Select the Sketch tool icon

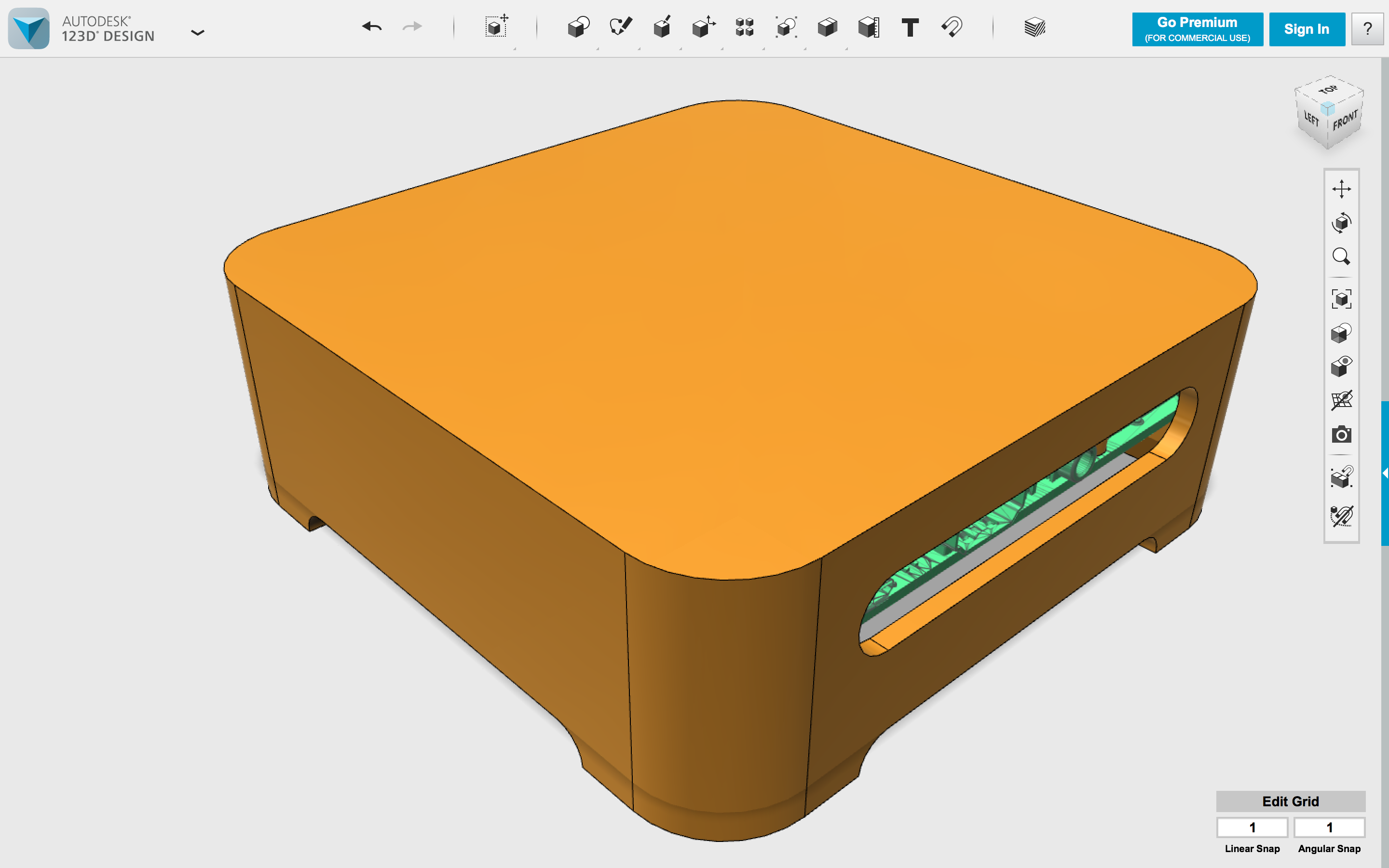(620, 27)
